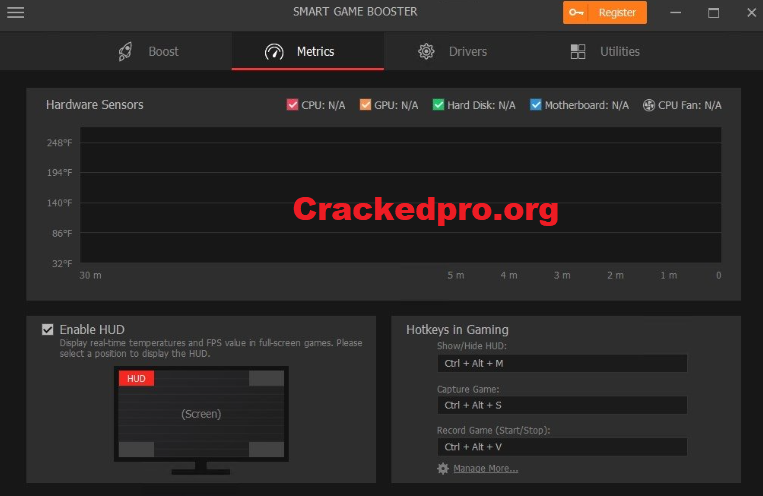Select the Metrics tab
The width and height of the screenshot is (763, 496).
coord(308,51)
